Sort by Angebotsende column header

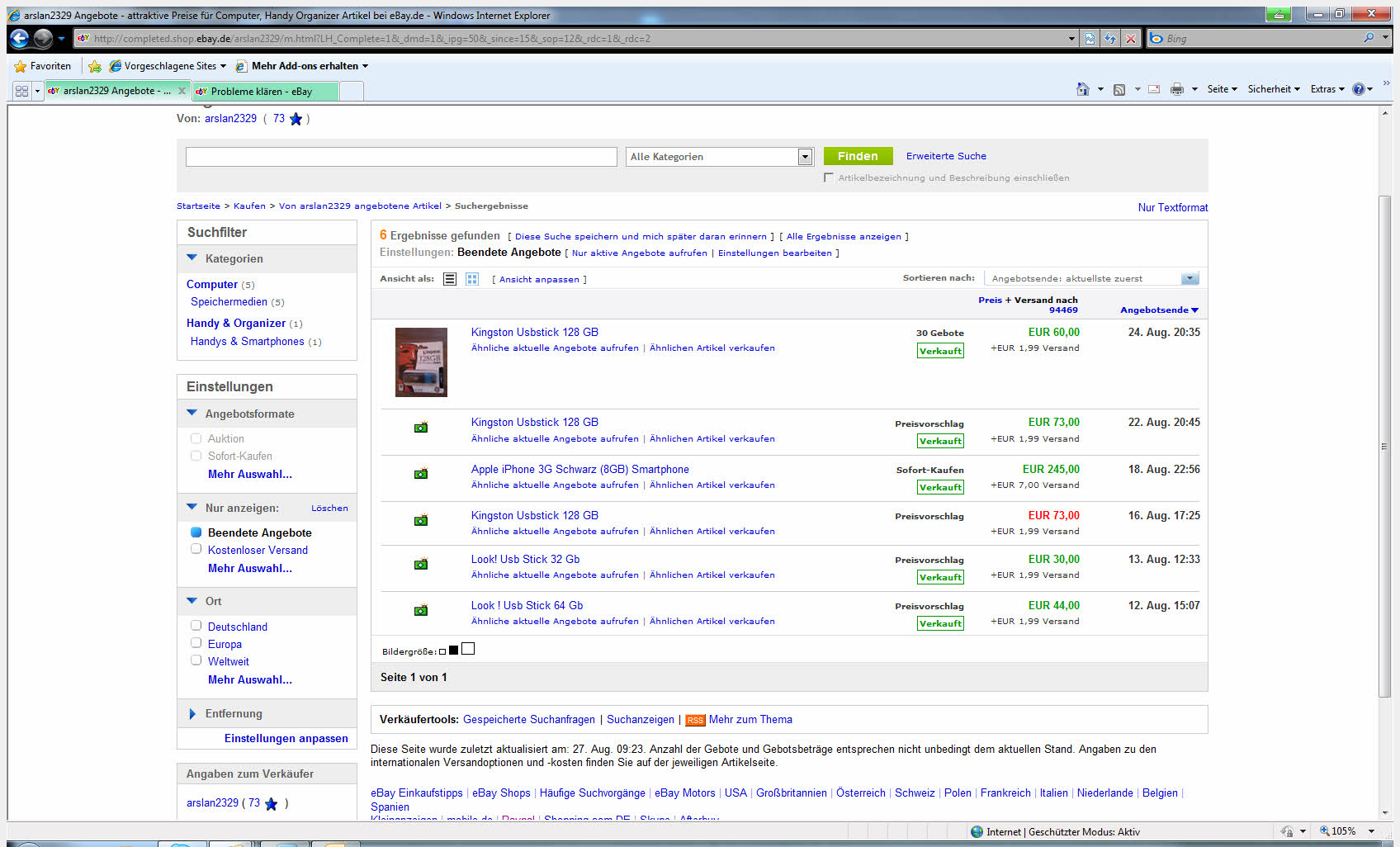pos(1159,310)
